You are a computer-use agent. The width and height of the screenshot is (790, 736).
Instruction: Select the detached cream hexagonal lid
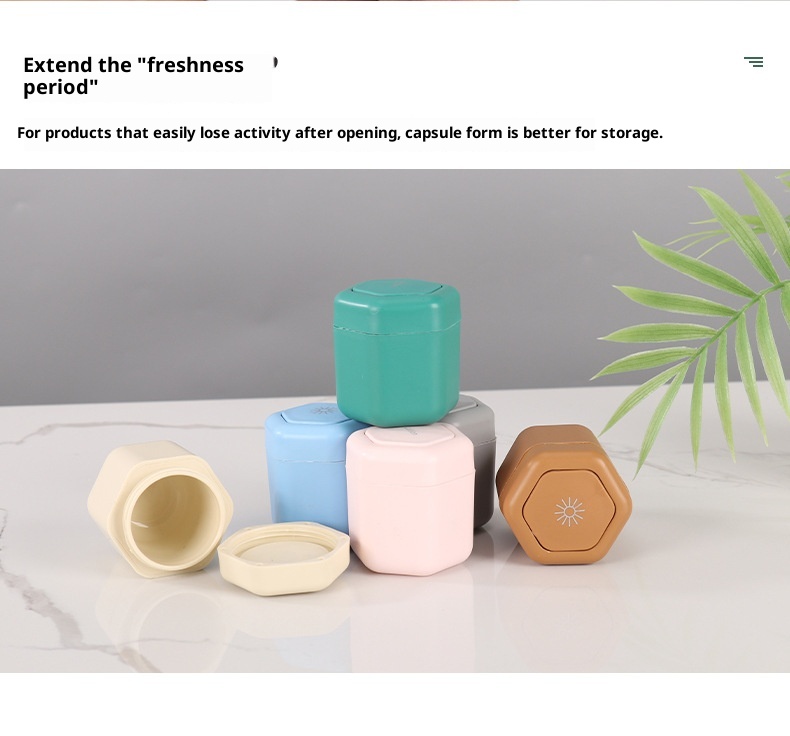(284, 558)
